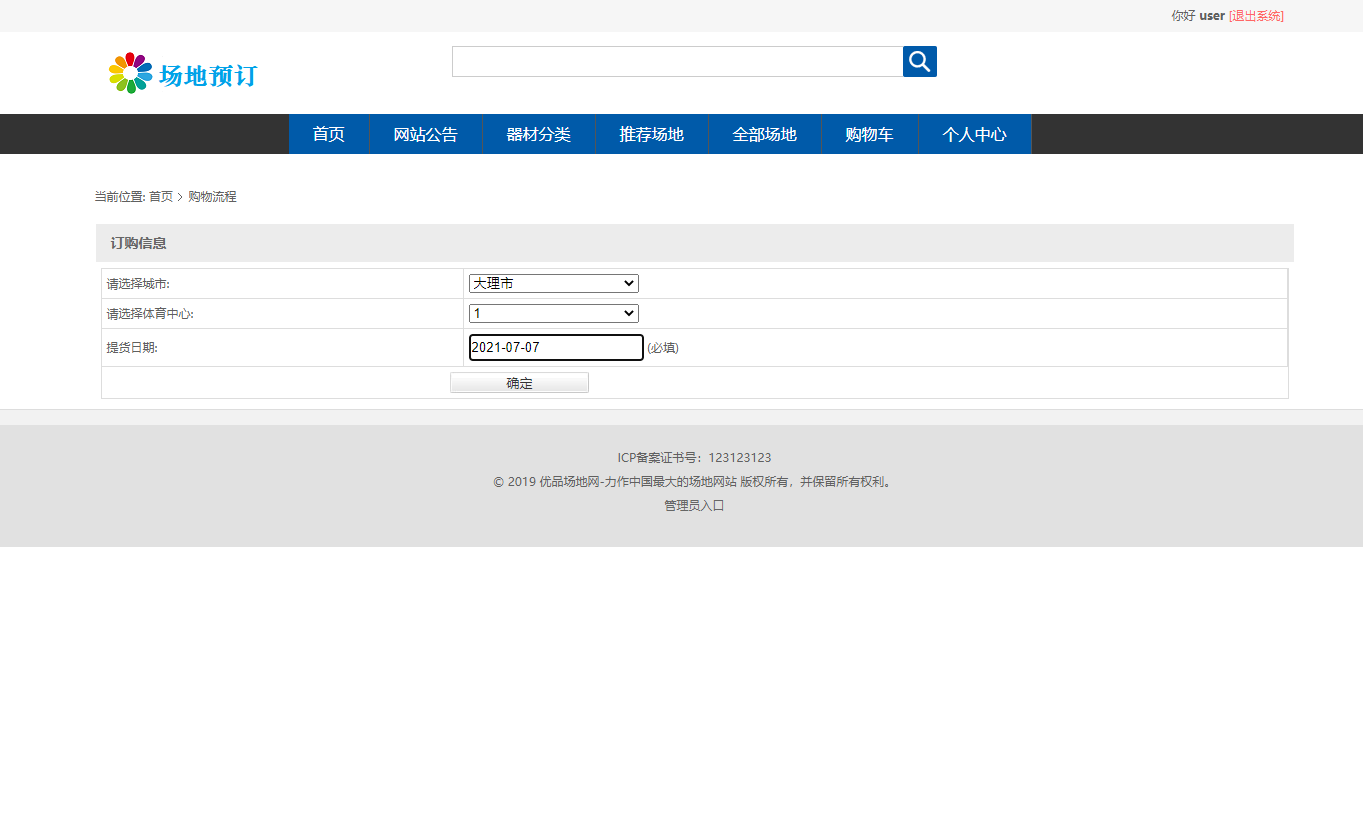Switch to the 网站公告 tab

[425, 133]
